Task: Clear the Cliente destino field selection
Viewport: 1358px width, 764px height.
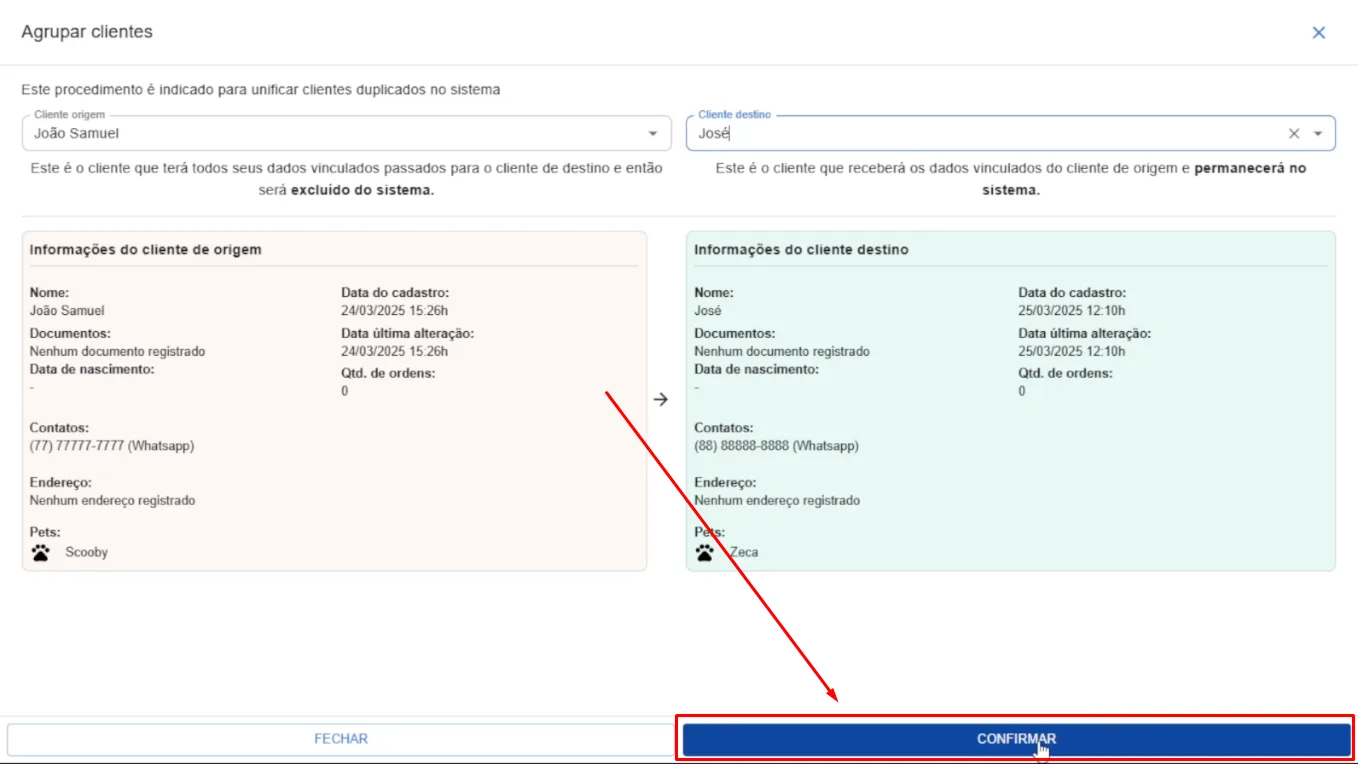Action: tap(1294, 133)
